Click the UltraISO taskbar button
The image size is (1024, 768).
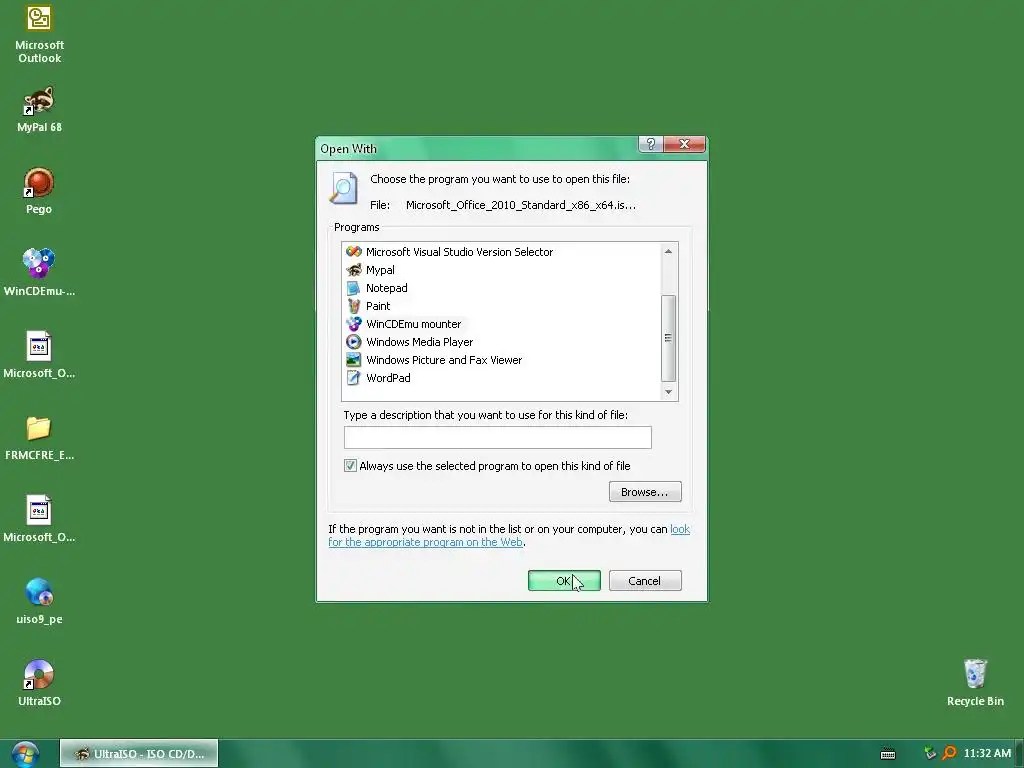click(139, 754)
